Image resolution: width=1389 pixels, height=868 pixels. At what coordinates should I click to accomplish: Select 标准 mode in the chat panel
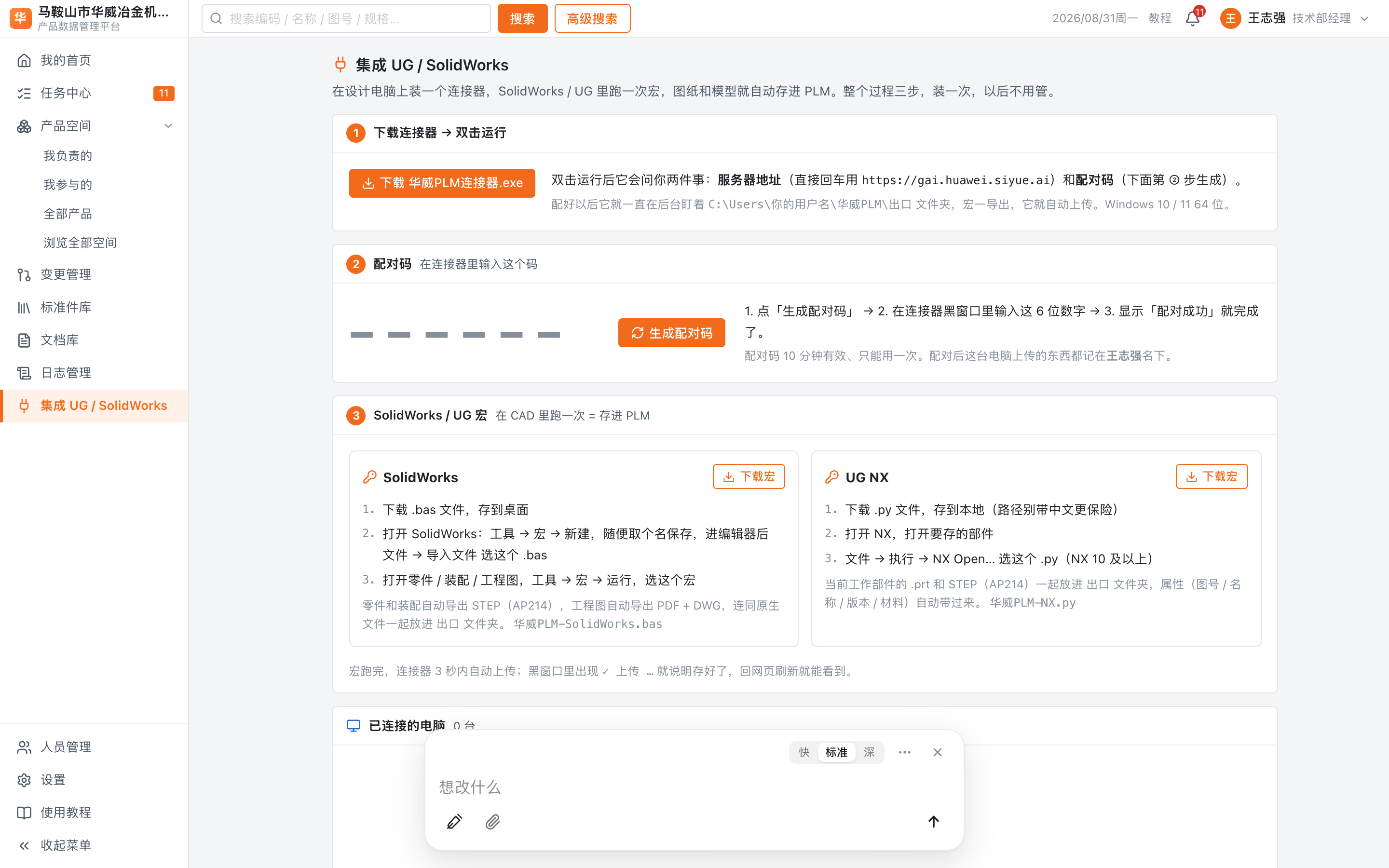(836, 752)
